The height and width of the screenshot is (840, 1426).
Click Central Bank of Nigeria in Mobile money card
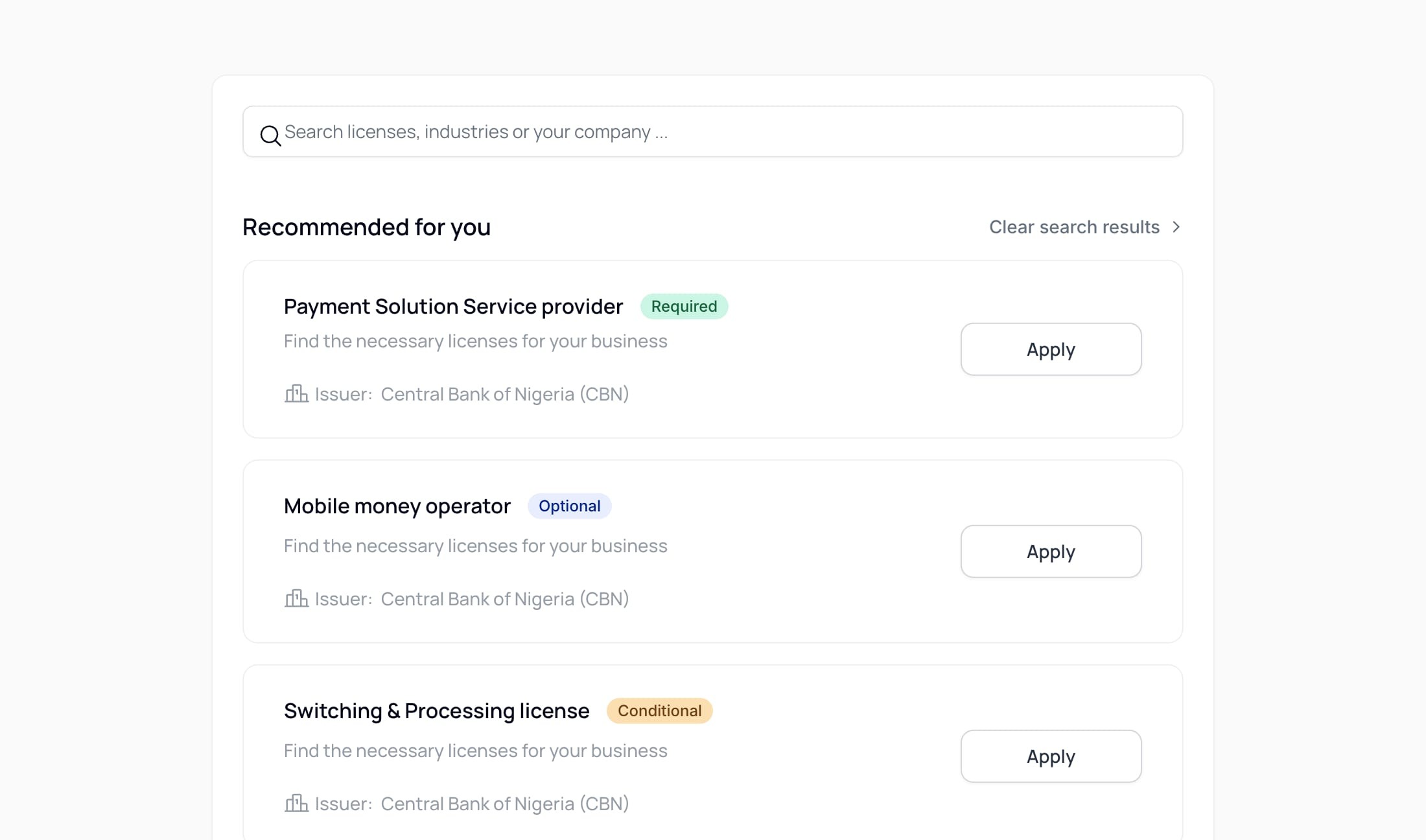pyautogui.click(x=504, y=599)
